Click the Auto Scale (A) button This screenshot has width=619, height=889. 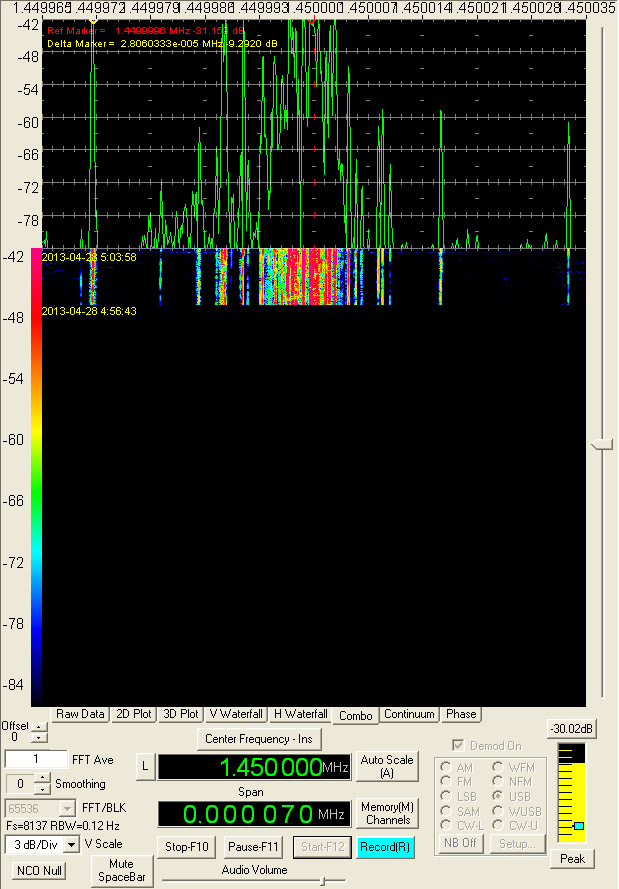(x=387, y=766)
